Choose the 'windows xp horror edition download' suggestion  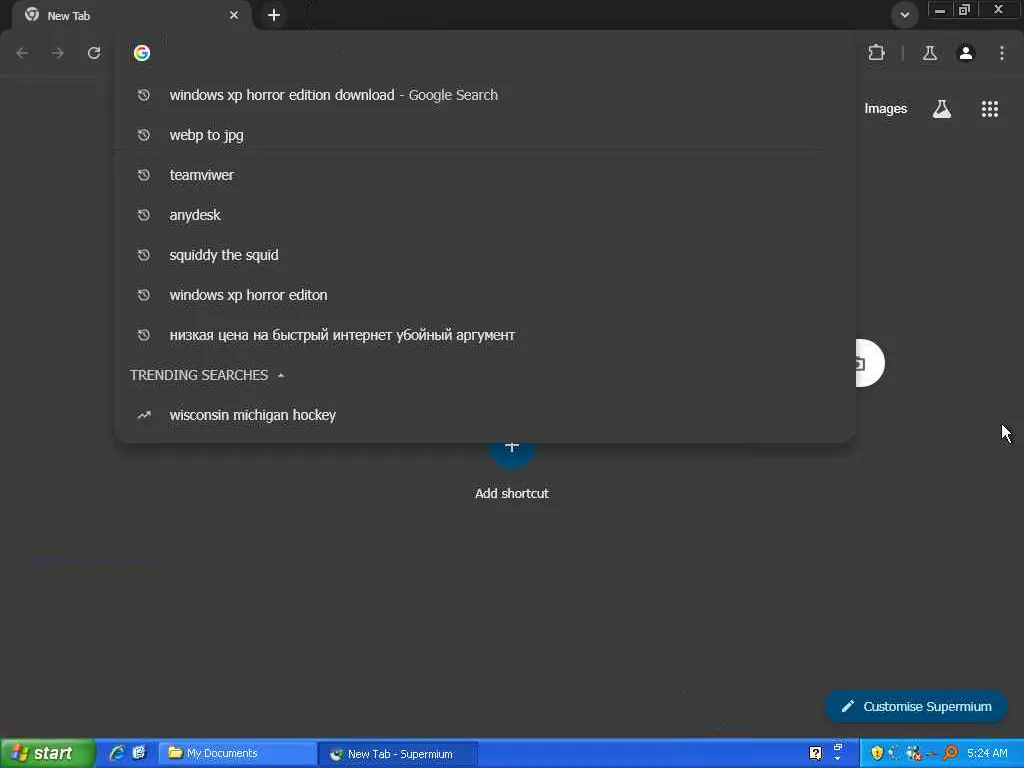(x=485, y=95)
